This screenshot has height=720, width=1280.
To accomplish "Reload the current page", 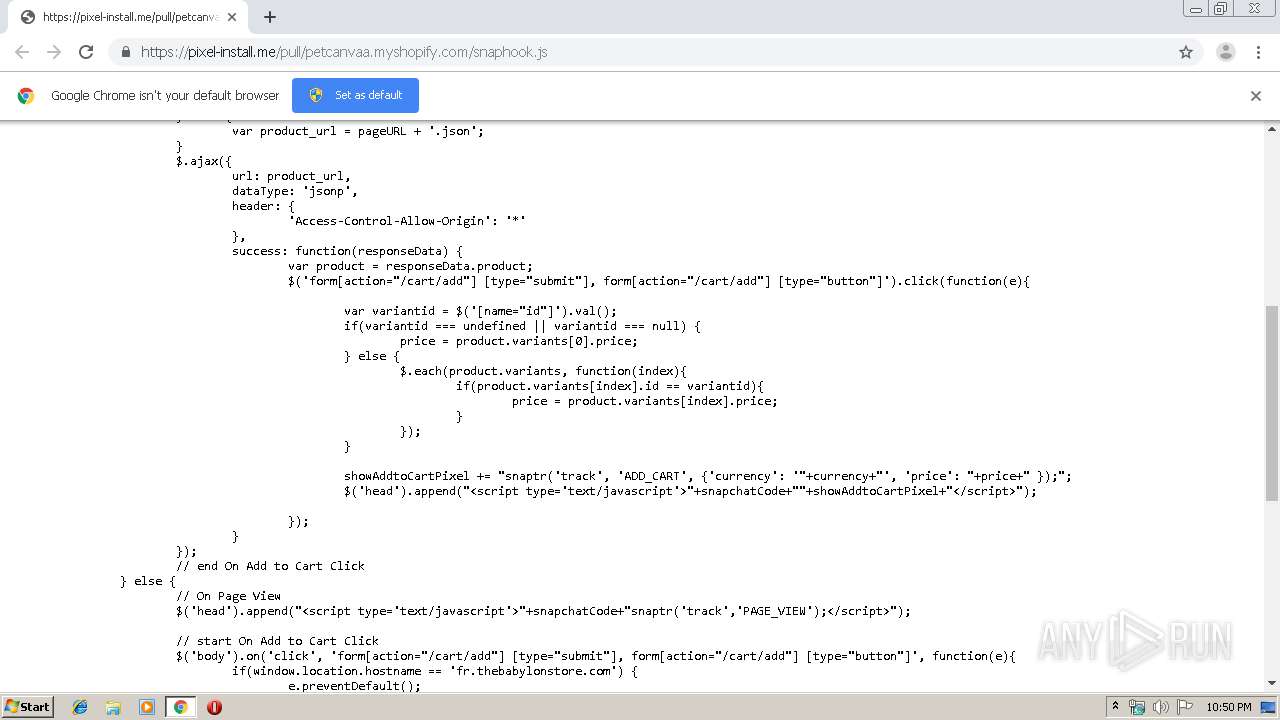I will coord(86,52).
